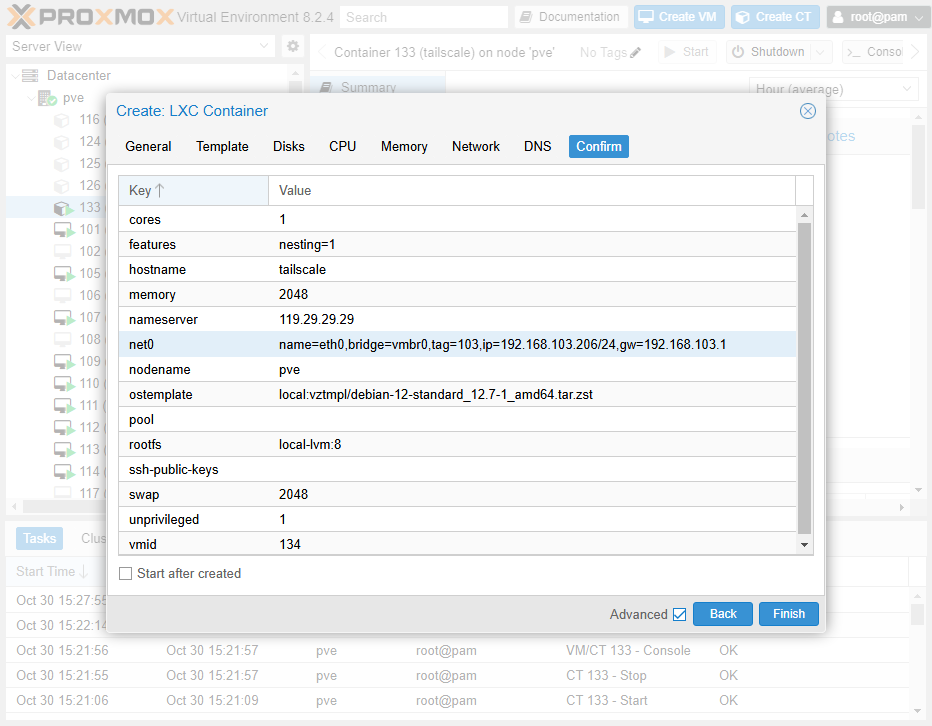
Task: Go to the Network wizard tab
Action: (476, 147)
